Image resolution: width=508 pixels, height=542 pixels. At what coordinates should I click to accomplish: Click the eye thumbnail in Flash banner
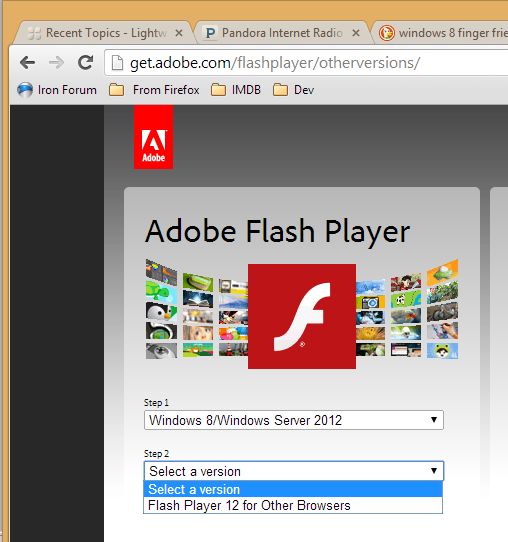161,350
